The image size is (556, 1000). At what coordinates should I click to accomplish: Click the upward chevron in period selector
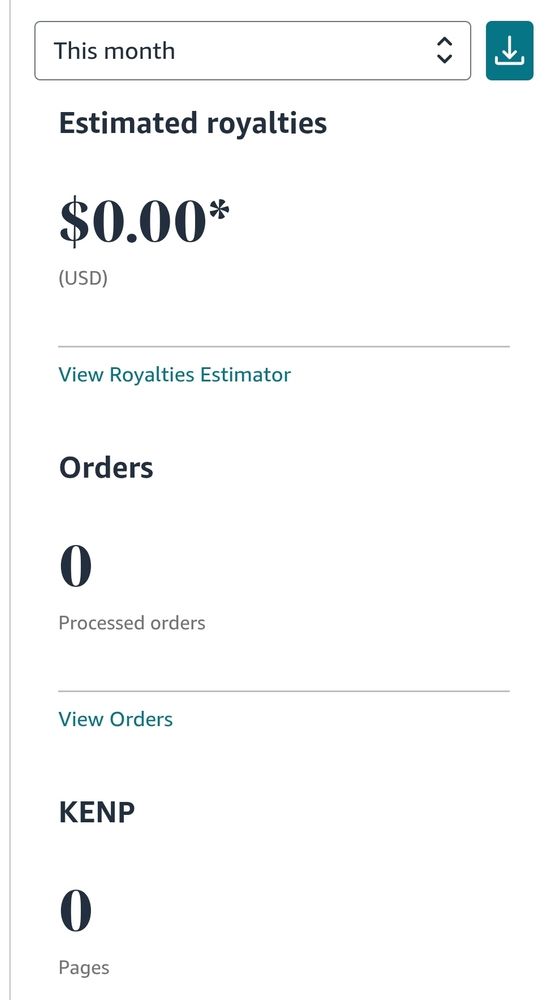(444, 42)
